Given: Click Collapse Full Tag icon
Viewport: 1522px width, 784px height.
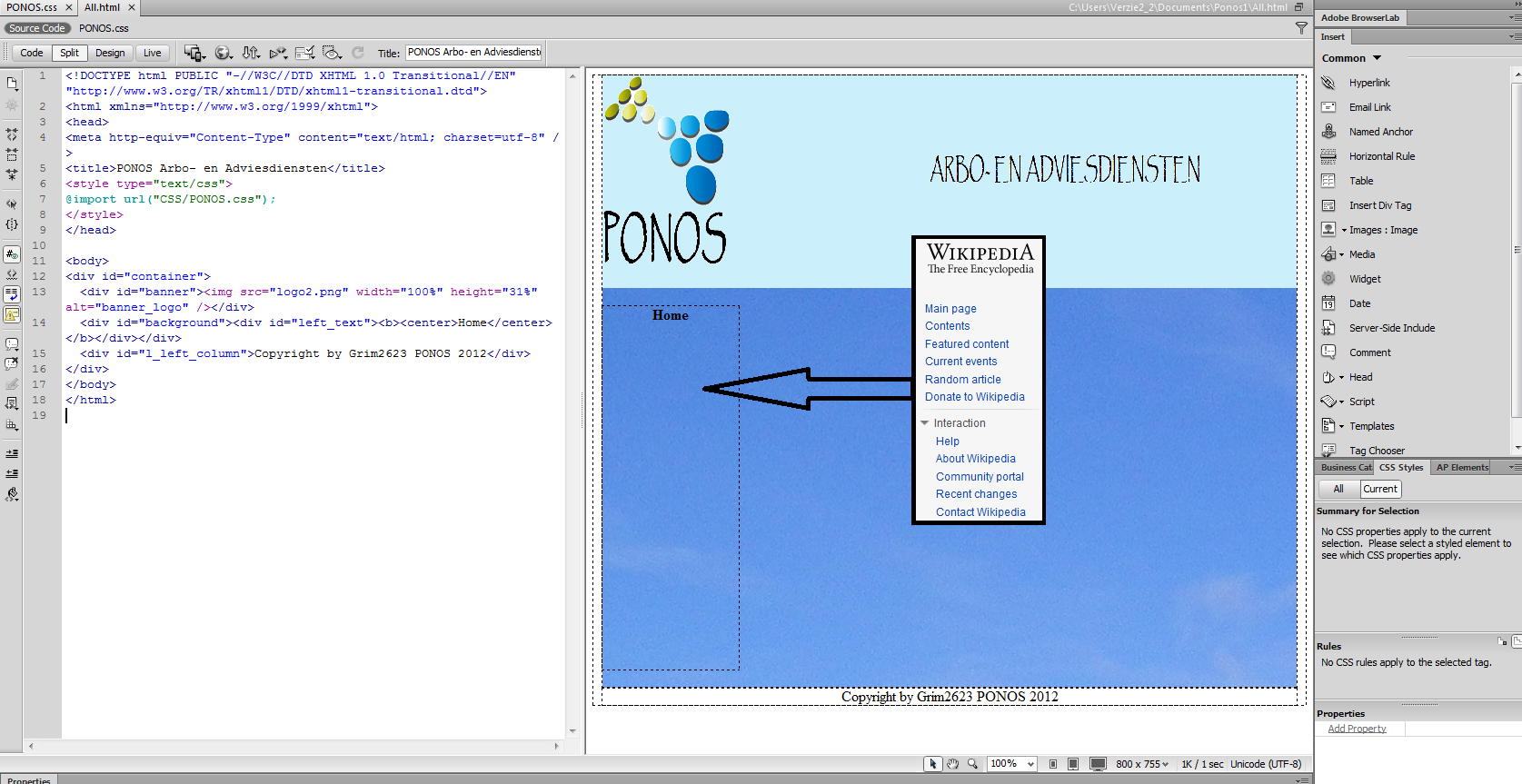Looking at the screenshot, I should (x=12, y=134).
